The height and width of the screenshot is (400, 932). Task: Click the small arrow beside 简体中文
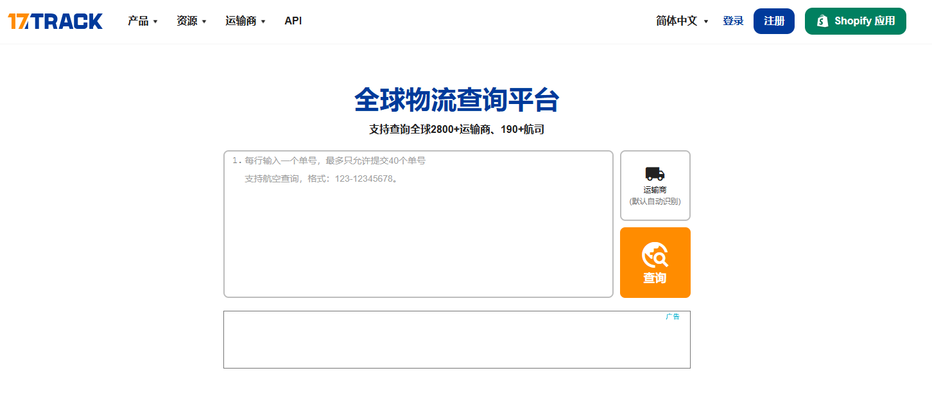coord(706,22)
